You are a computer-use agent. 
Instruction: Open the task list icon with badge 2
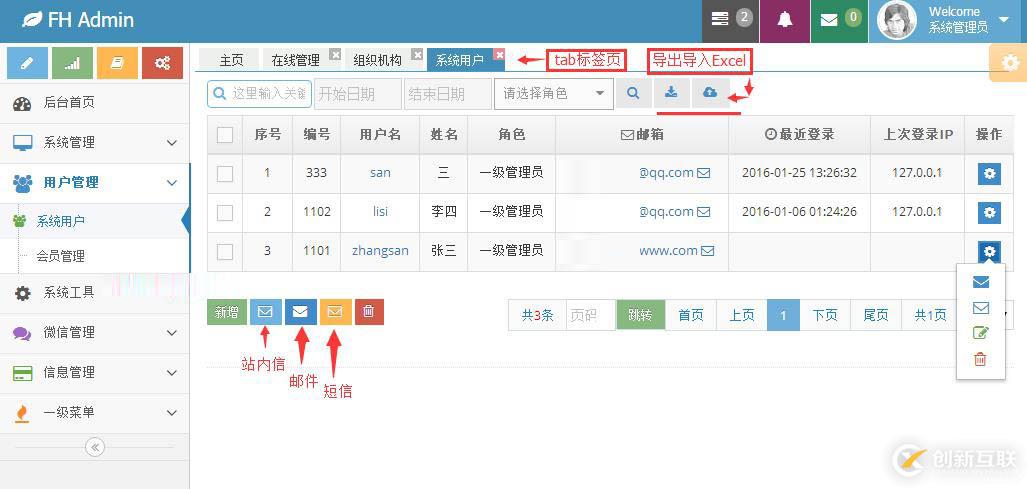(x=730, y=20)
